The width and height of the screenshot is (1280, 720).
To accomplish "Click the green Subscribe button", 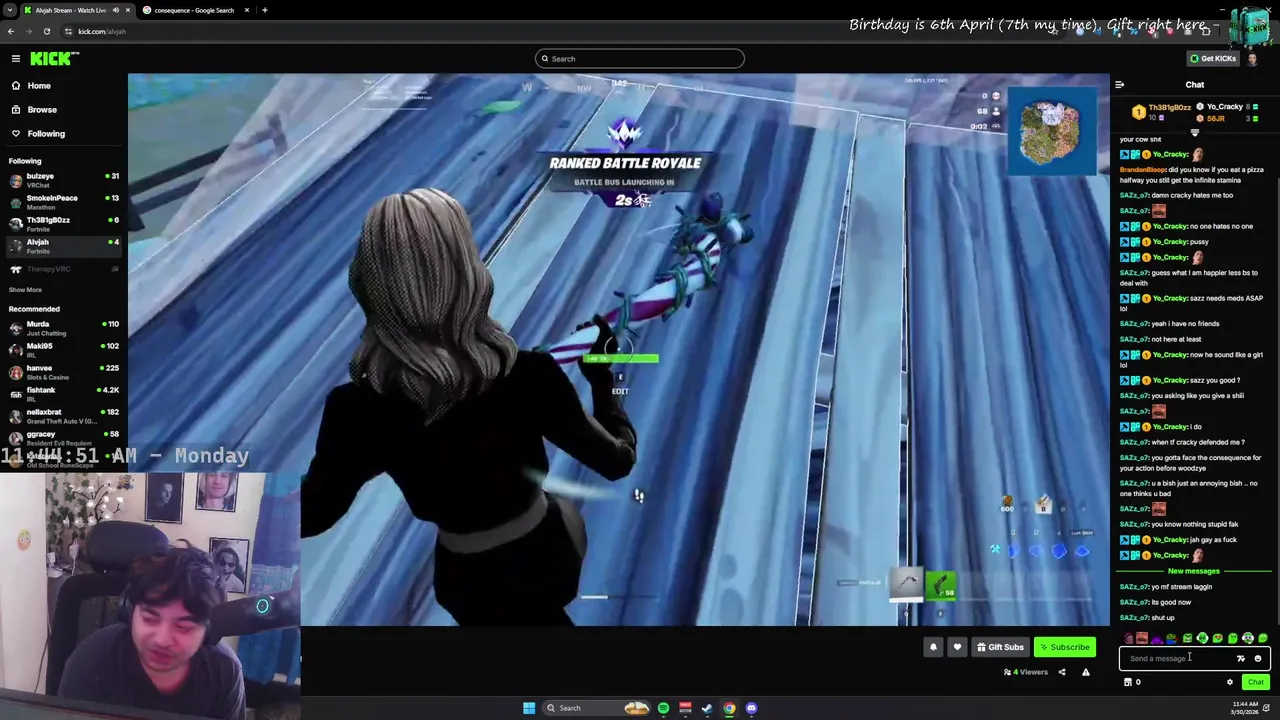I will pyautogui.click(x=1064, y=647).
